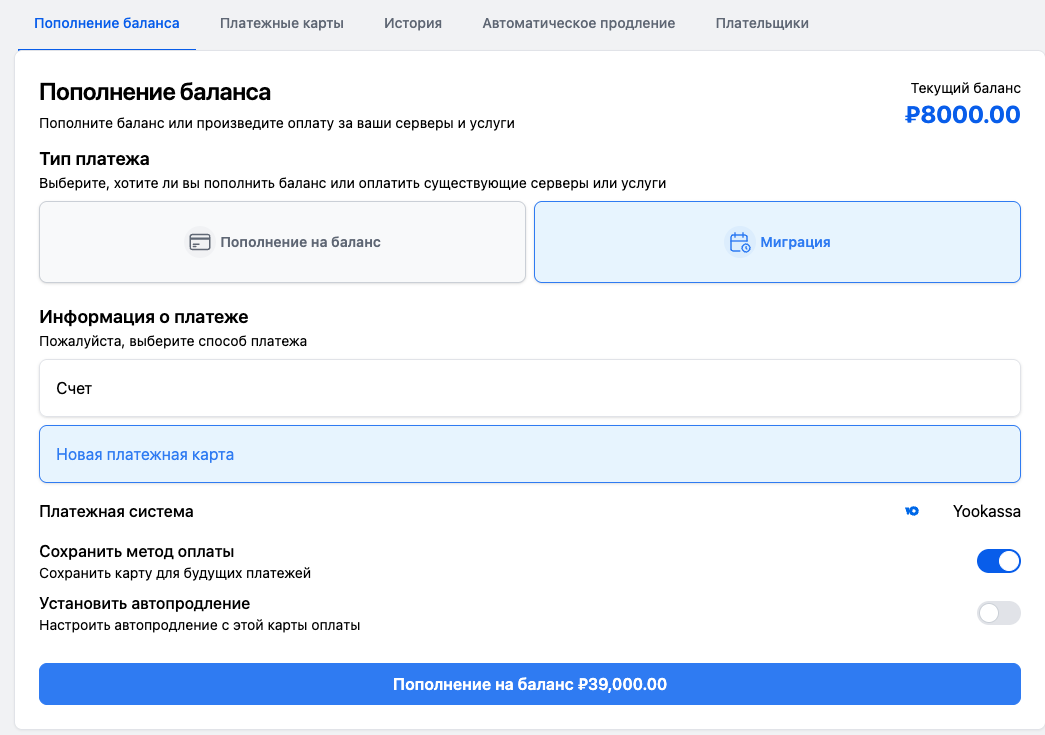Click the Платежная система row label
This screenshot has height=735, width=1045.
[116, 511]
